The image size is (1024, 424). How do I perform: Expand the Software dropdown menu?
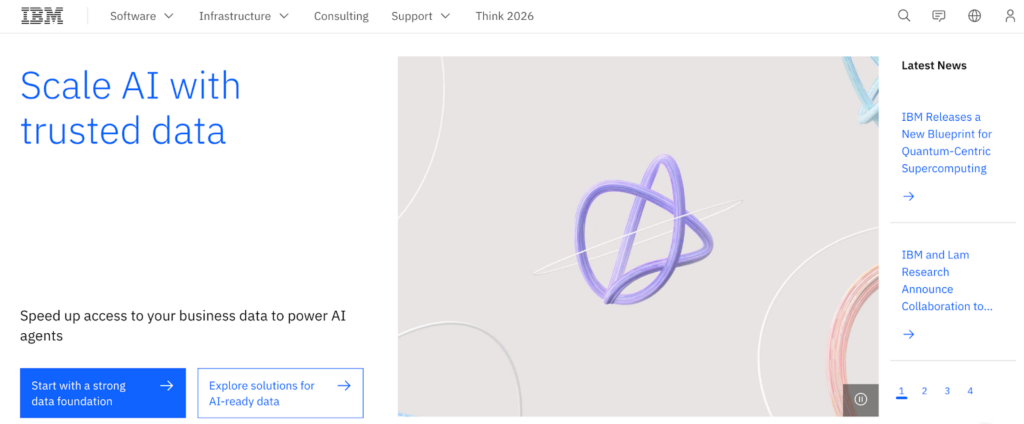coord(142,16)
